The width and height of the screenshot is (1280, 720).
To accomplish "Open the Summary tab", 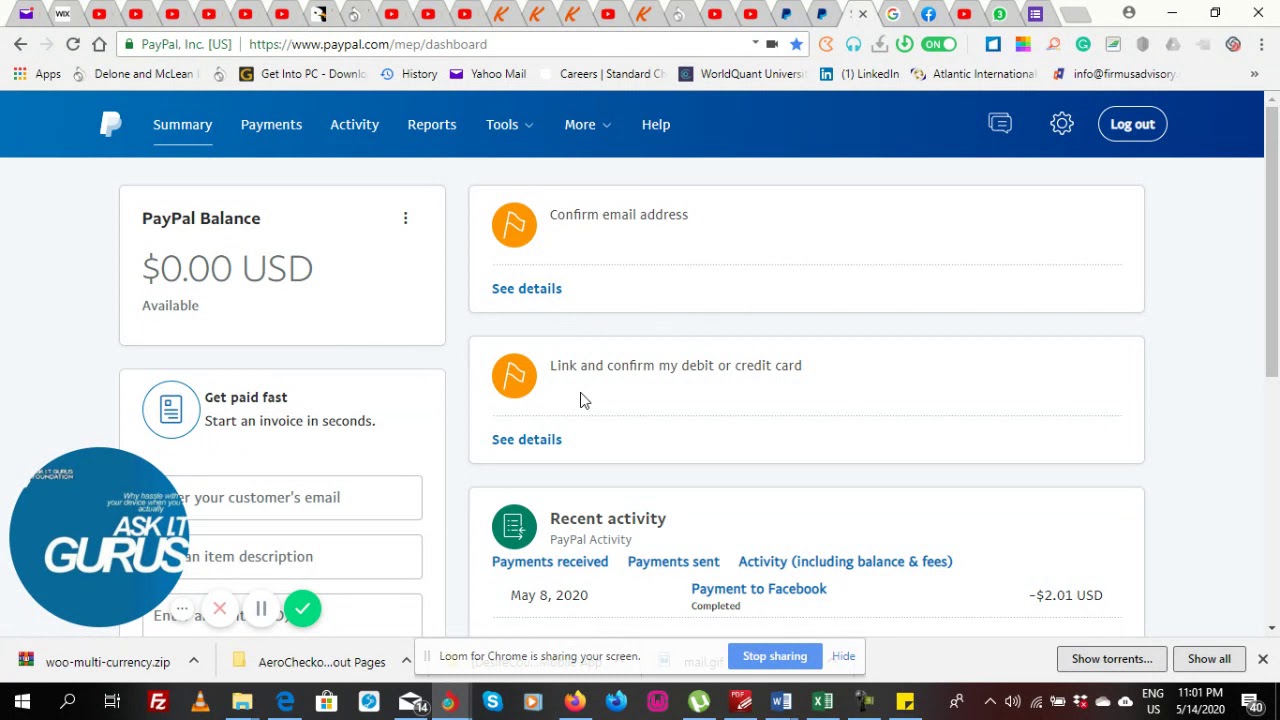I will (x=182, y=124).
